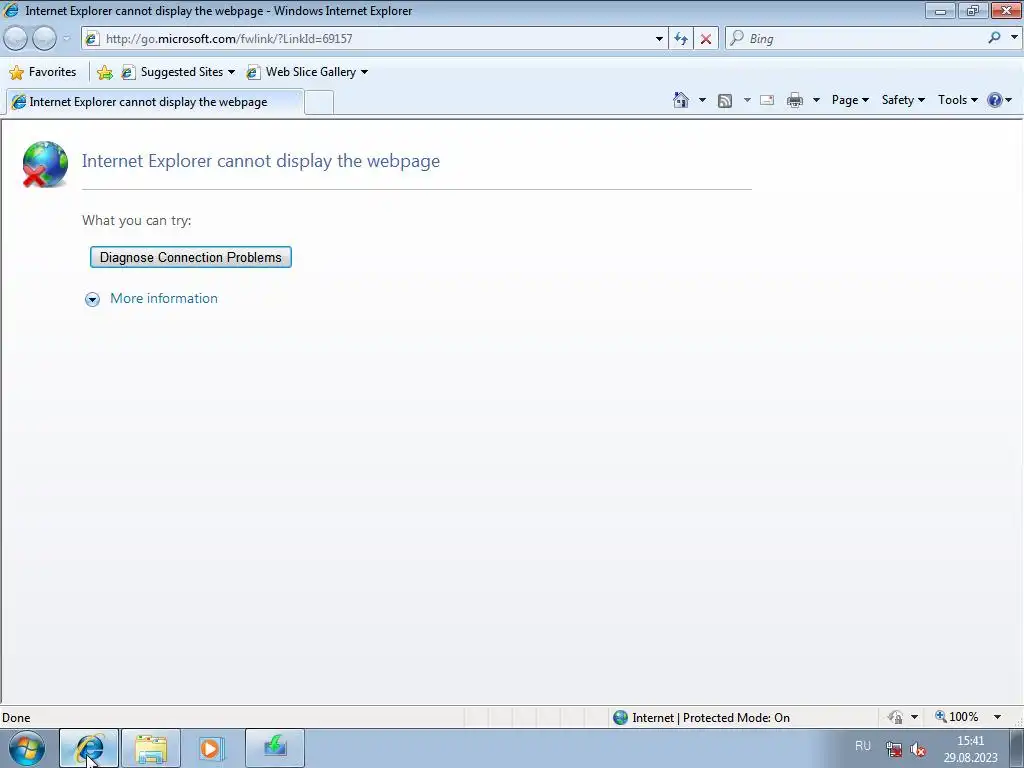Click the Forward navigation arrow button
Screen dimensions: 1024x768
click(x=44, y=39)
